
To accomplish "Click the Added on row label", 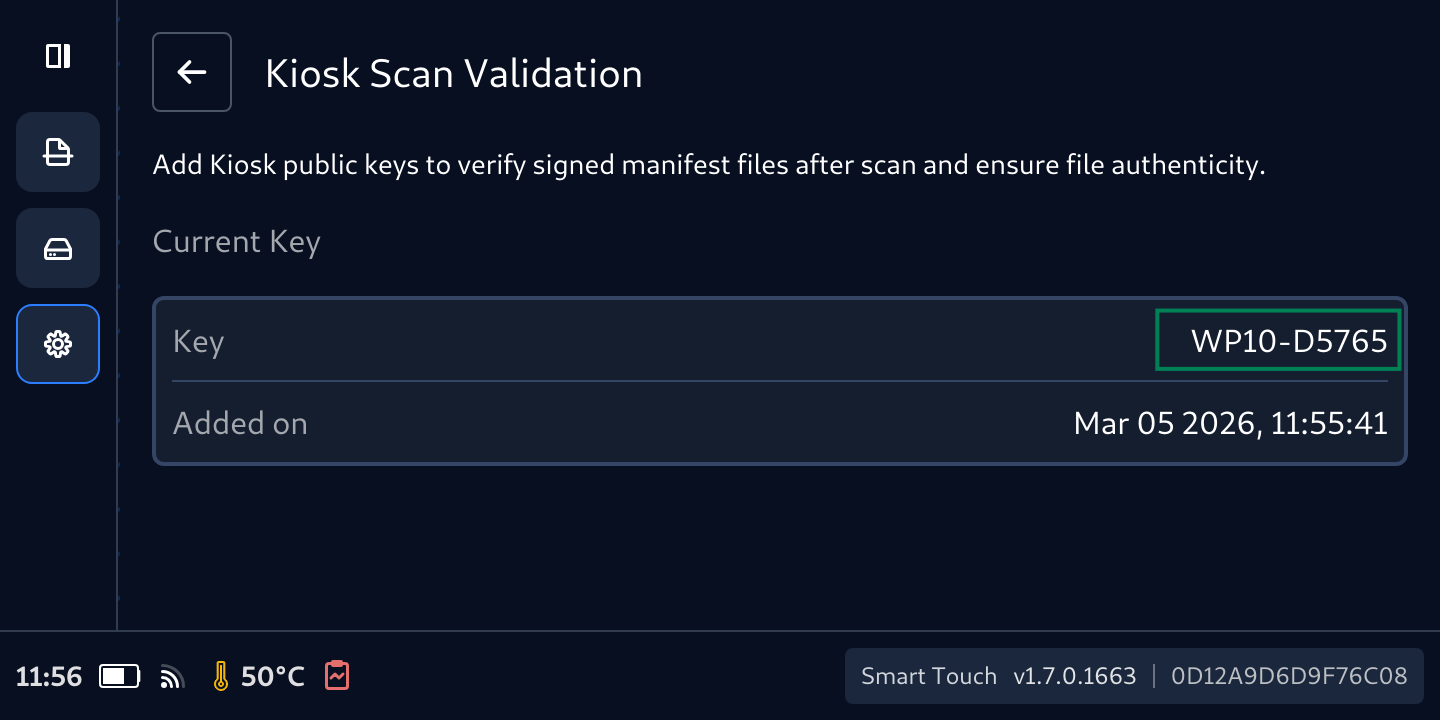I will point(240,423).
